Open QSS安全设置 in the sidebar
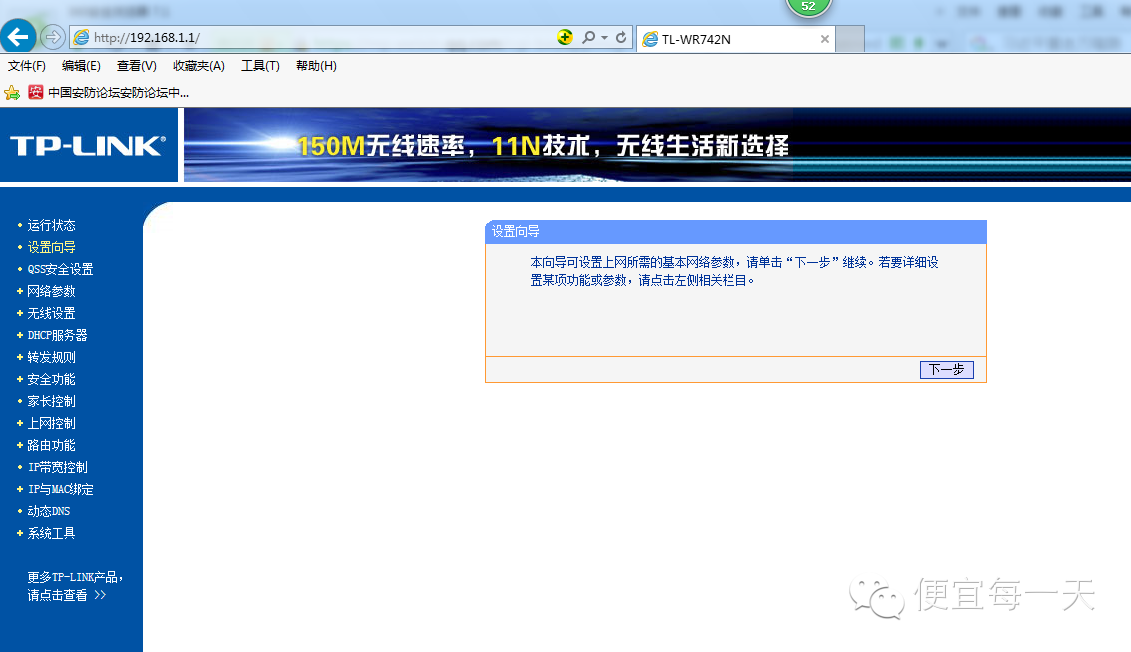The image size is (1131, 652). (x=60, y=269)
